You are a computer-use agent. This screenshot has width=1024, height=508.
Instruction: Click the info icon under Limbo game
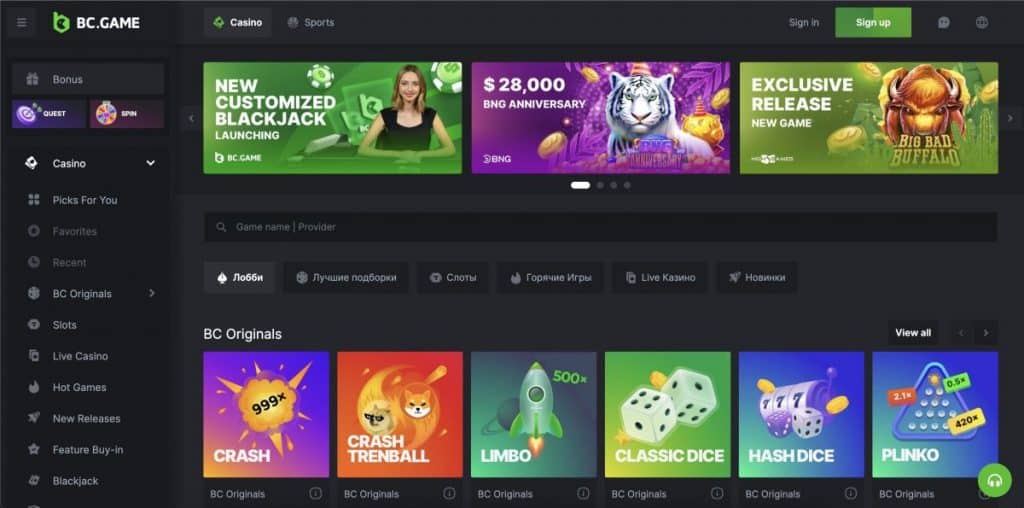(583, 494)
